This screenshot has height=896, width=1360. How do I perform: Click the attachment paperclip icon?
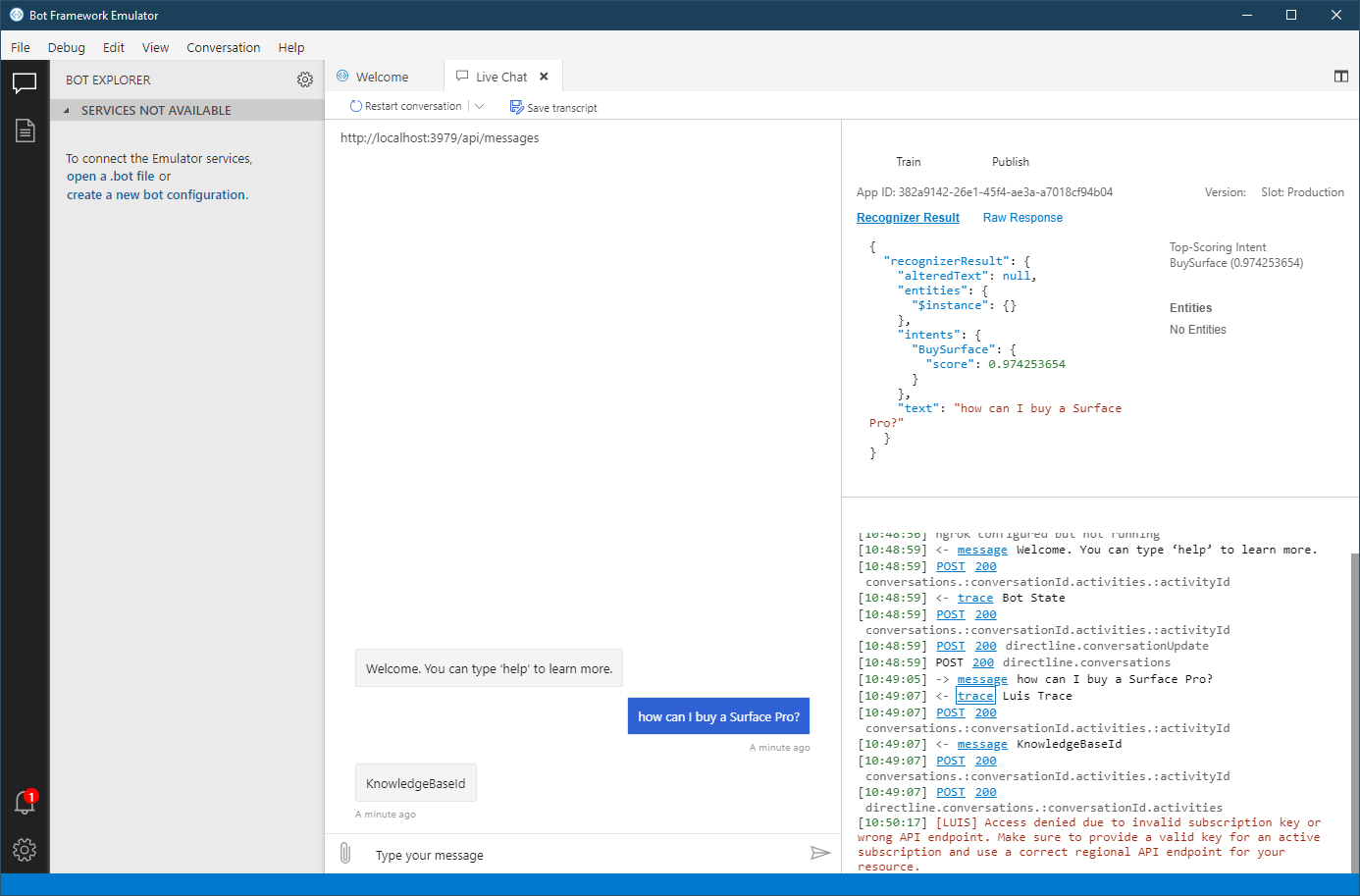click(x=345, y=854)
